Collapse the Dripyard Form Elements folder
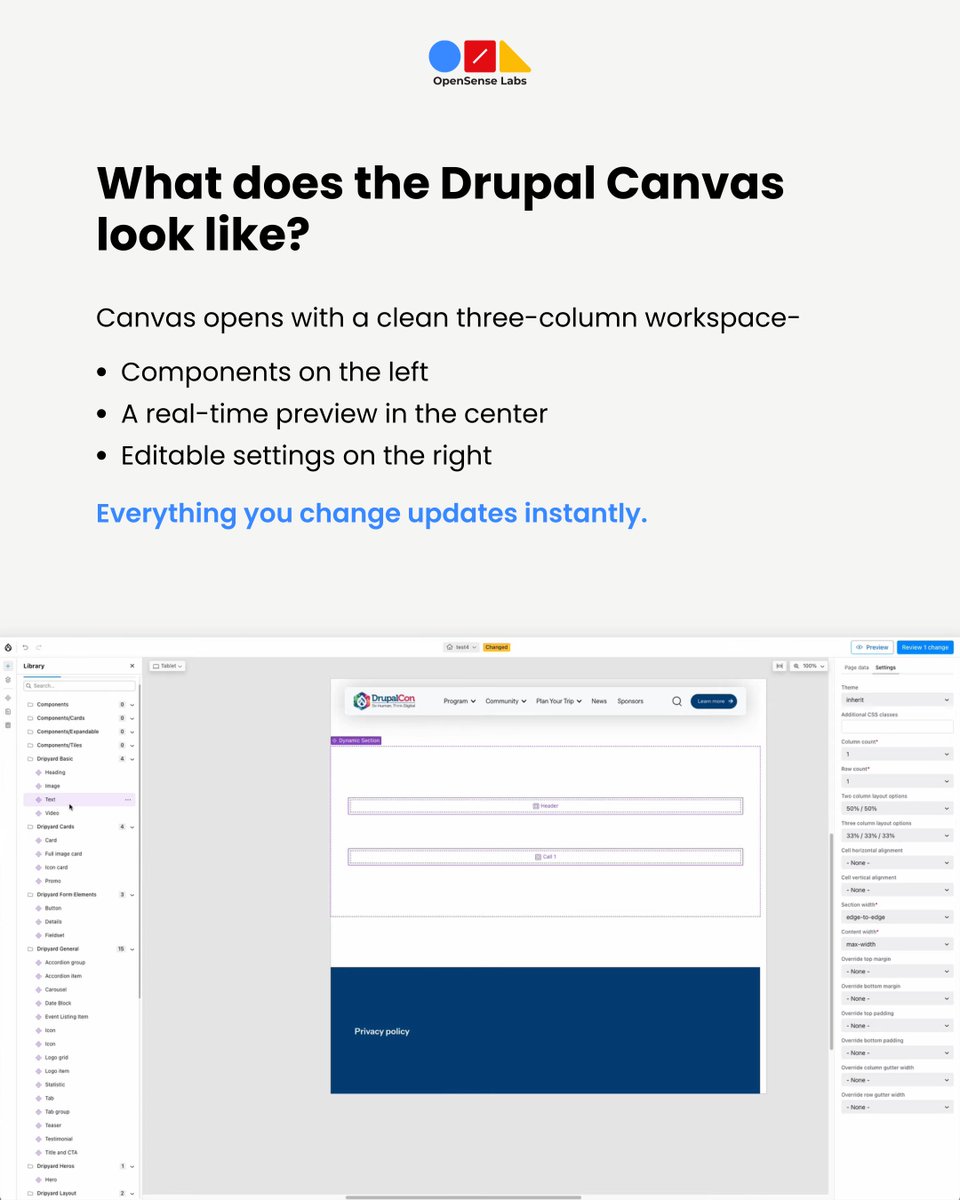Screen dimensions: 960x1200 pyautogui.click(x=132, y=895)
